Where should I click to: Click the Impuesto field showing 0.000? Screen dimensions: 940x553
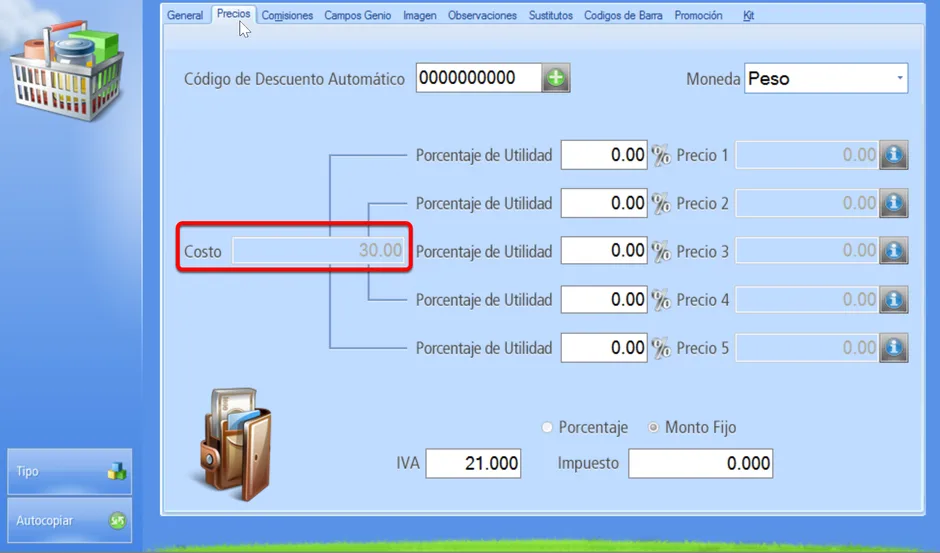coord(700,464)
